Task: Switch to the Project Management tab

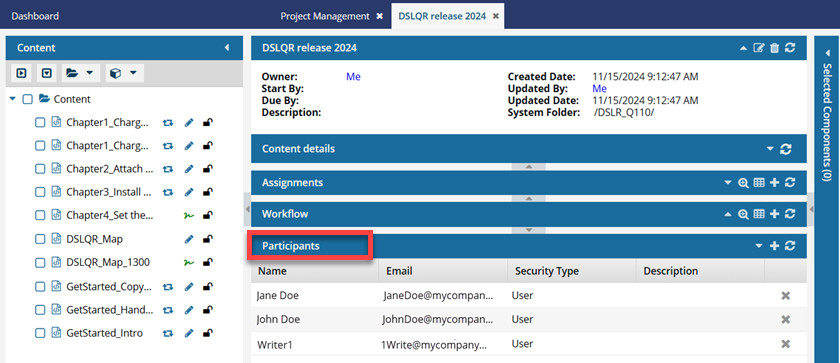Action: tap(325, 16)
